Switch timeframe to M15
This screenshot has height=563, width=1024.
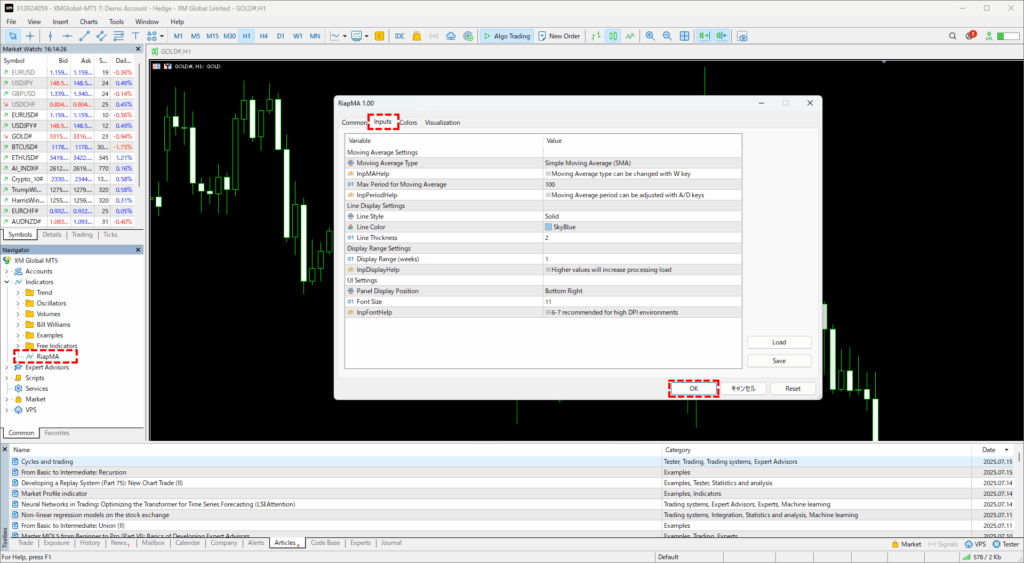(212, 36)
